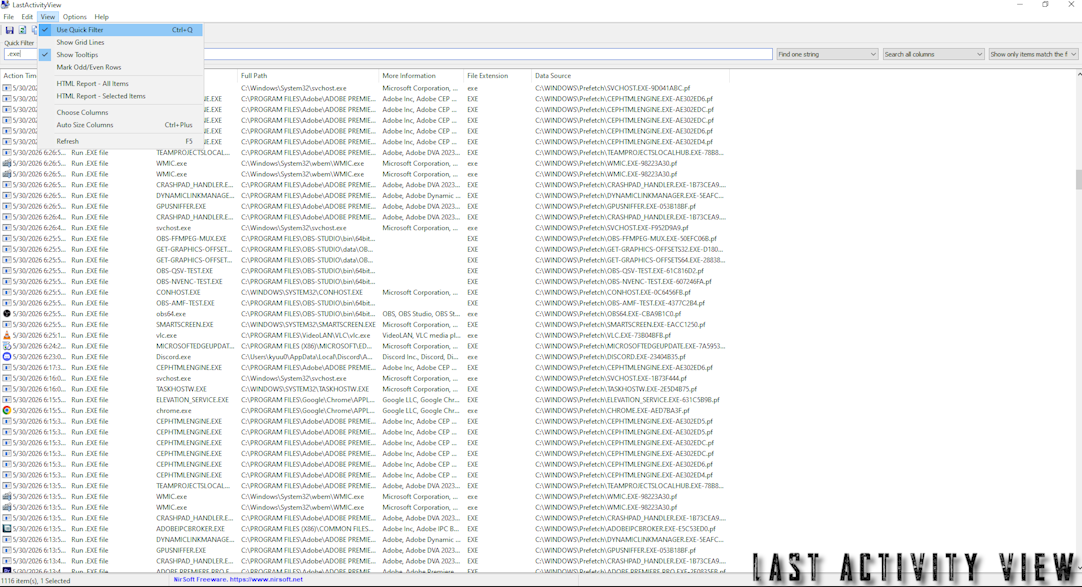The image size is (1082, 587).
Task: Click the icon on the OBS-FFMPEG-MUX.EXE row
Action: (x=7, y=239)
